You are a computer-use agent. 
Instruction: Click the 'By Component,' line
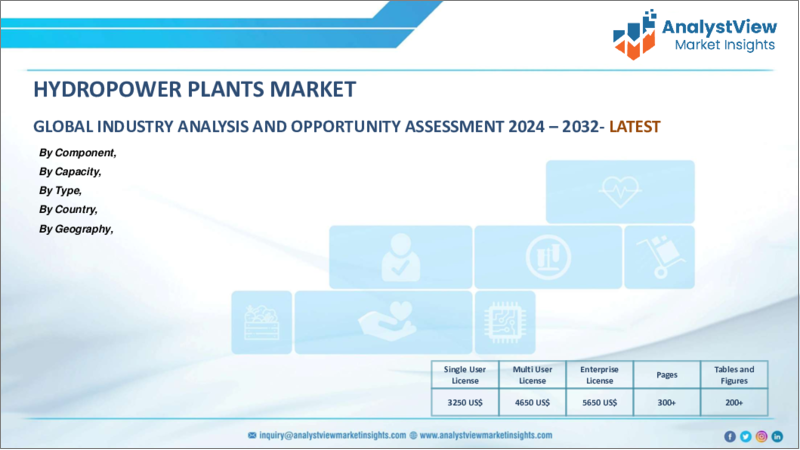pyautogui.click(x=78, y=153)
